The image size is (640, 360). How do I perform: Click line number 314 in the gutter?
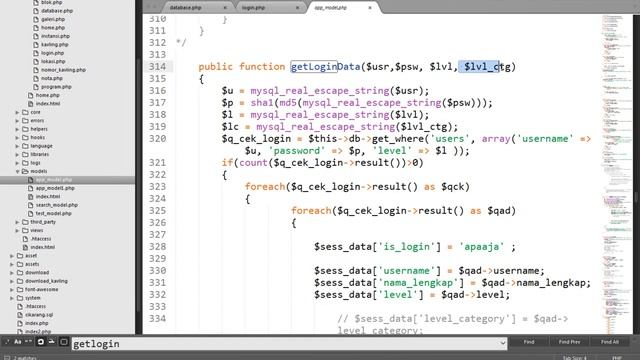(158, 67)
